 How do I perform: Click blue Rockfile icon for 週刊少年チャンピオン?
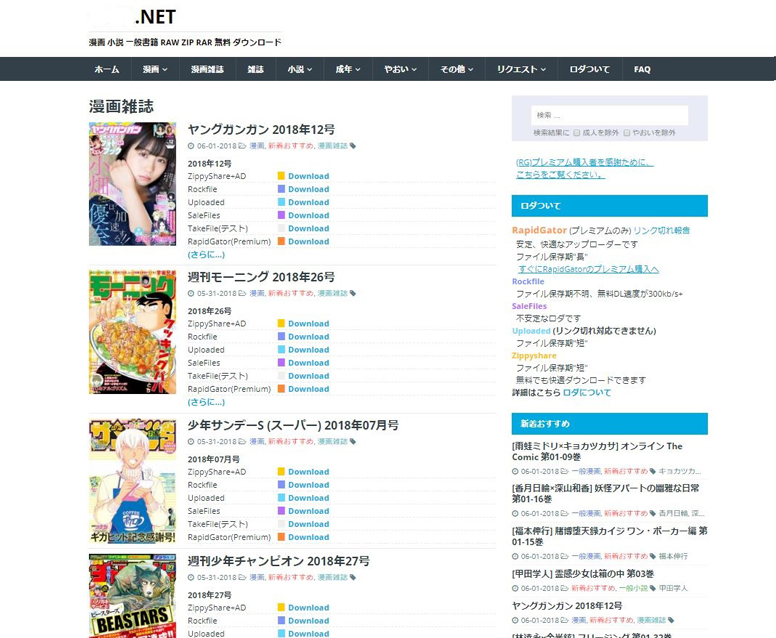click(281, 621)
